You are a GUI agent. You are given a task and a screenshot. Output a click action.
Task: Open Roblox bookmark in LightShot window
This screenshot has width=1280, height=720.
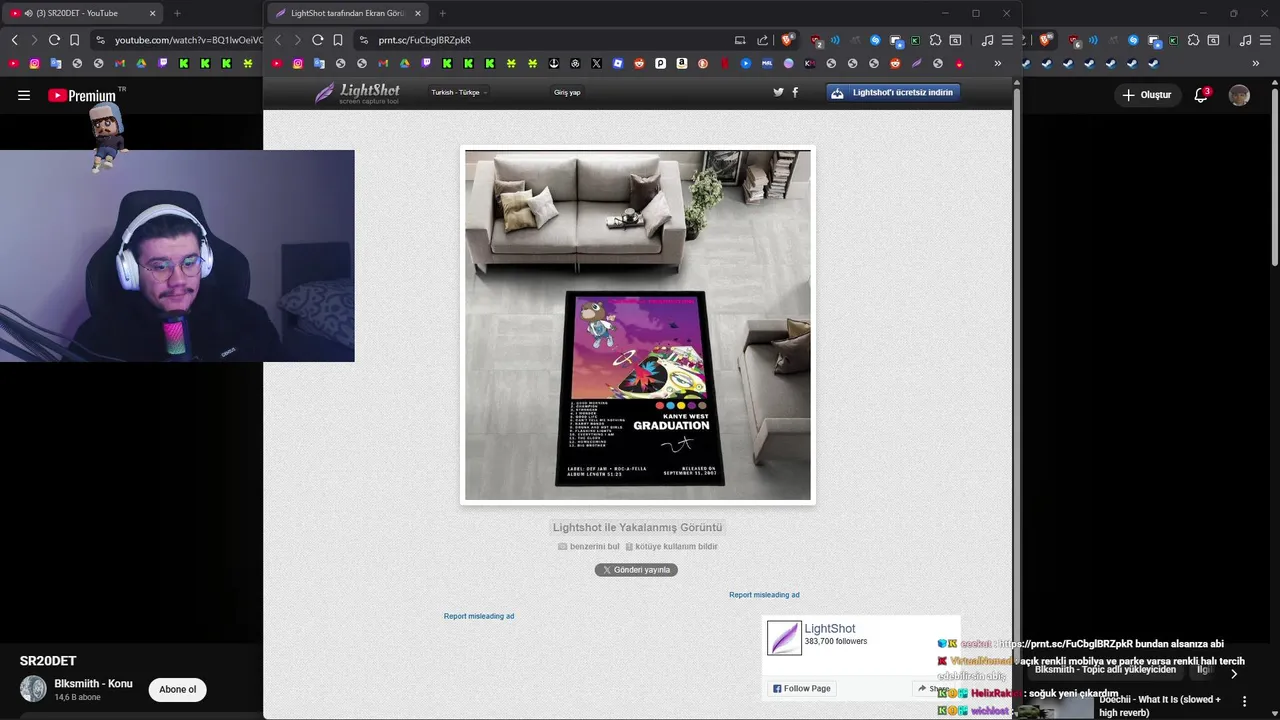tap(618, 63)
